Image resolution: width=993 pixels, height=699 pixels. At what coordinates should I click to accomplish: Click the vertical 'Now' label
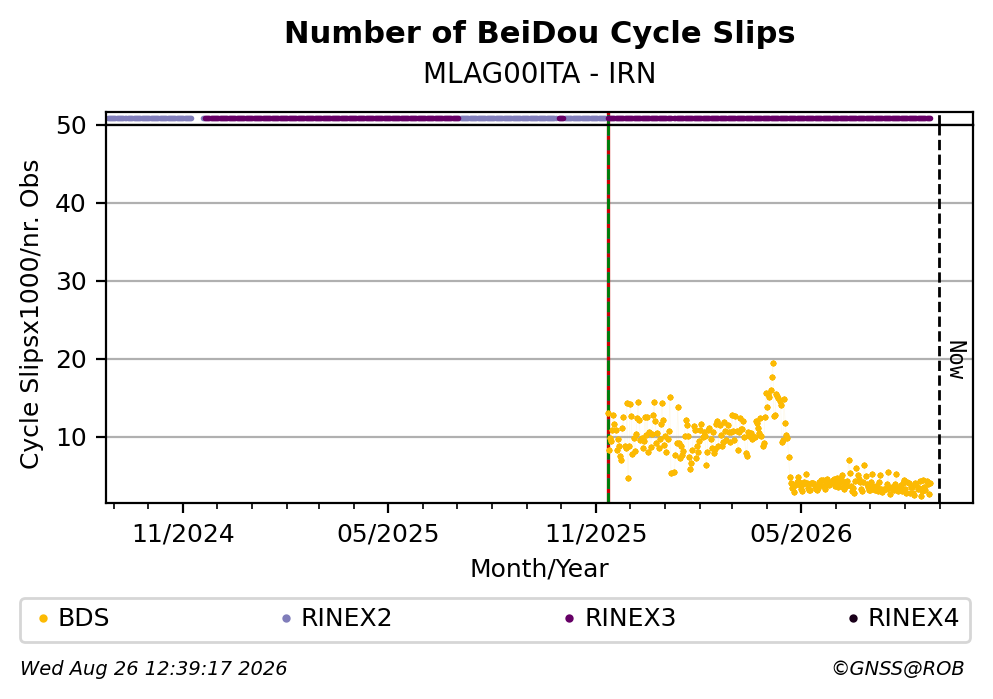958,360
